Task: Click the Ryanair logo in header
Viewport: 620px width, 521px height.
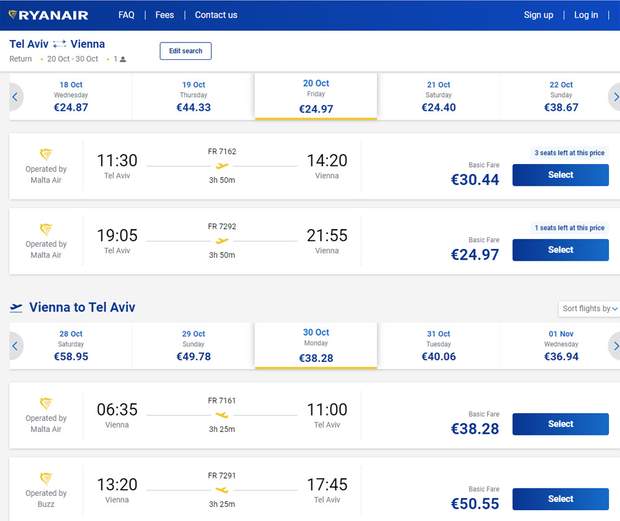Action: coord(48,15)
